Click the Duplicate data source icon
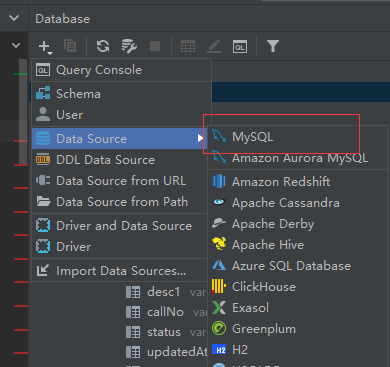This screenshot has height=367, width=390. 70,46
